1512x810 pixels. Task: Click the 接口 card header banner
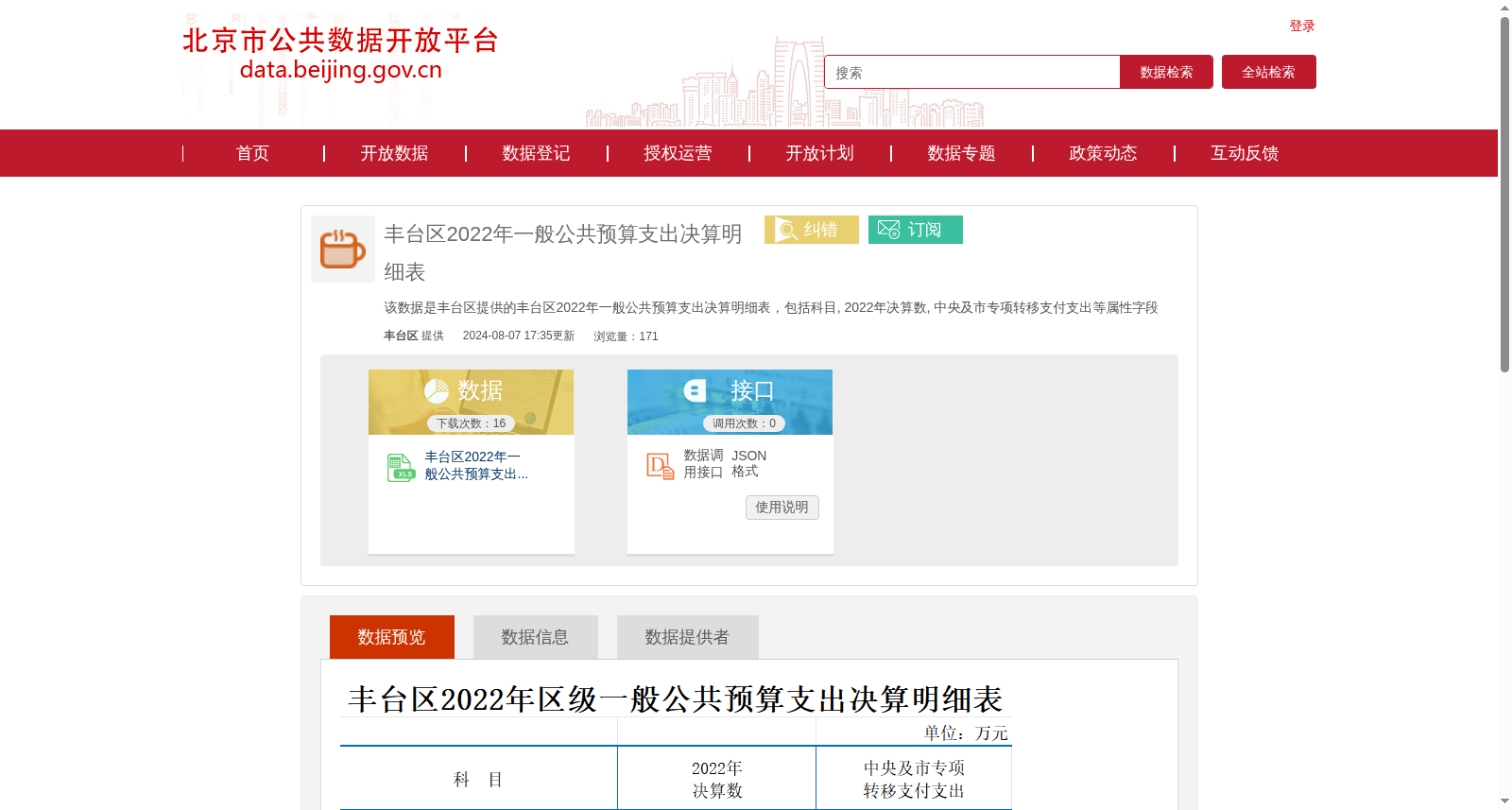730,402
